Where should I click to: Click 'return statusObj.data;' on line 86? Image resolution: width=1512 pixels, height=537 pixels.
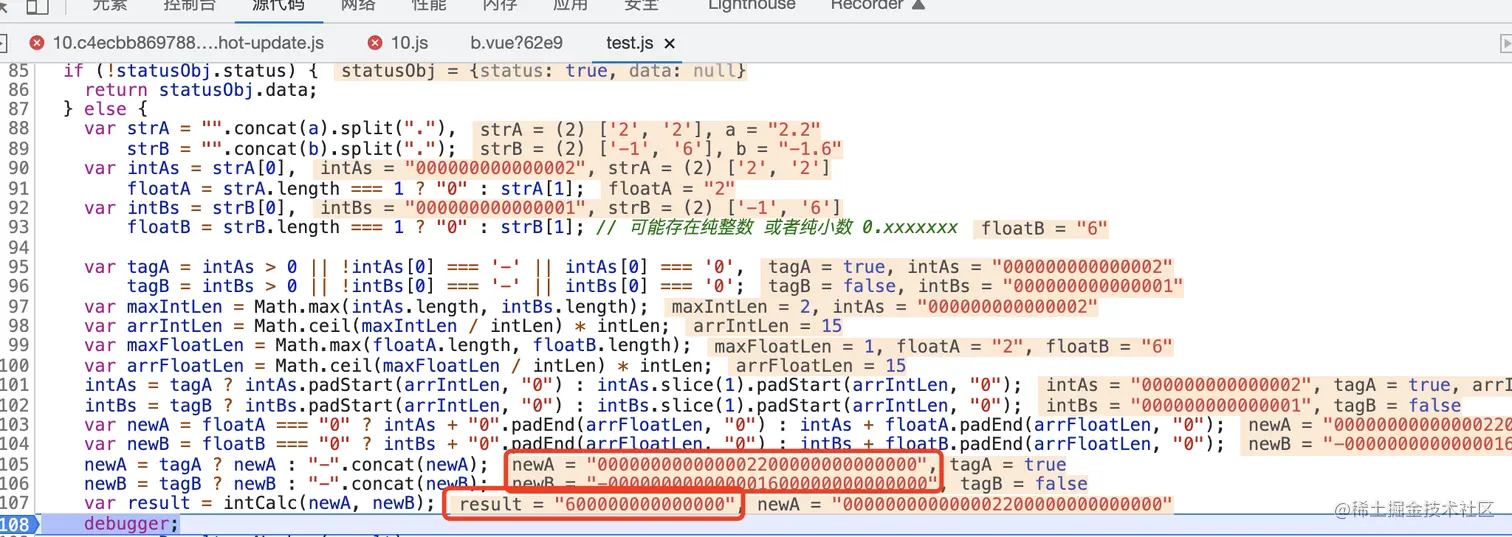pos(201,90)
